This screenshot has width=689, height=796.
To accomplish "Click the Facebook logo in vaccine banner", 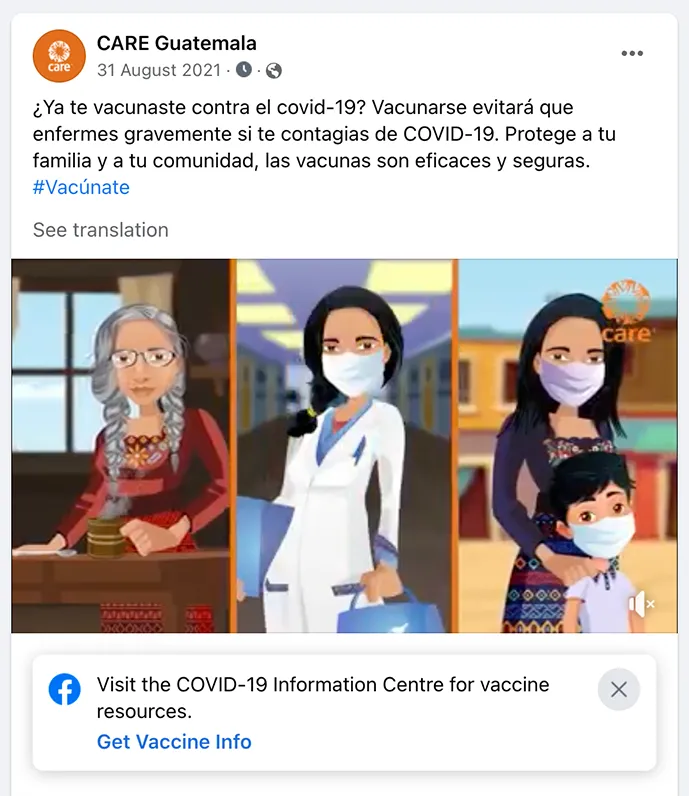I will pos(64,689).
